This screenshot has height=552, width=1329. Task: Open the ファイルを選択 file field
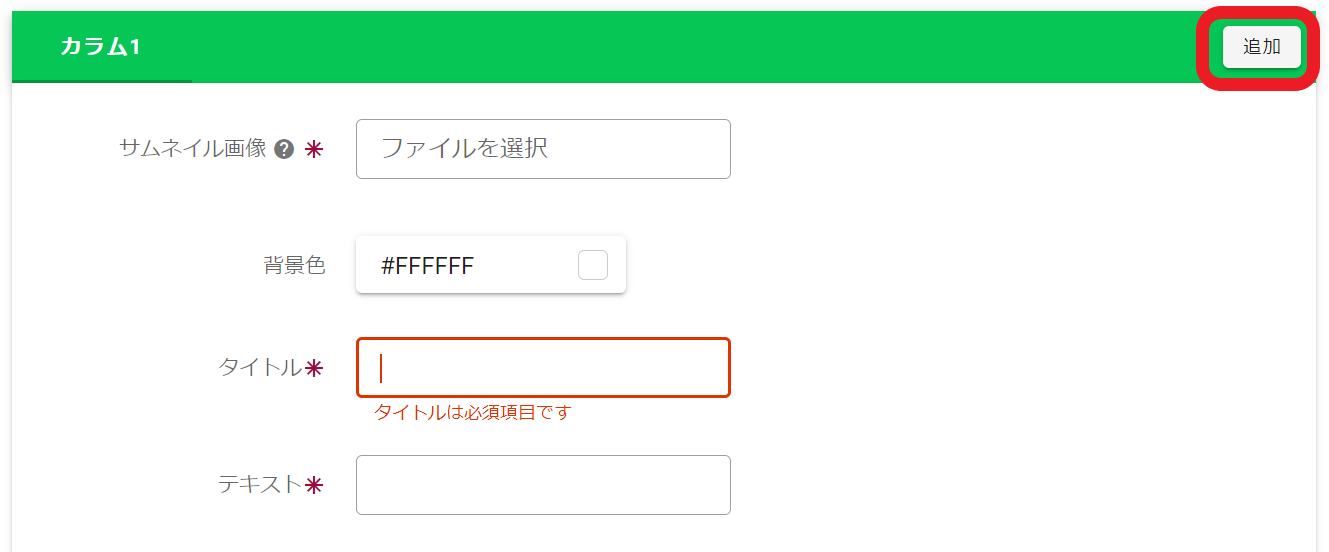point(543,149)
